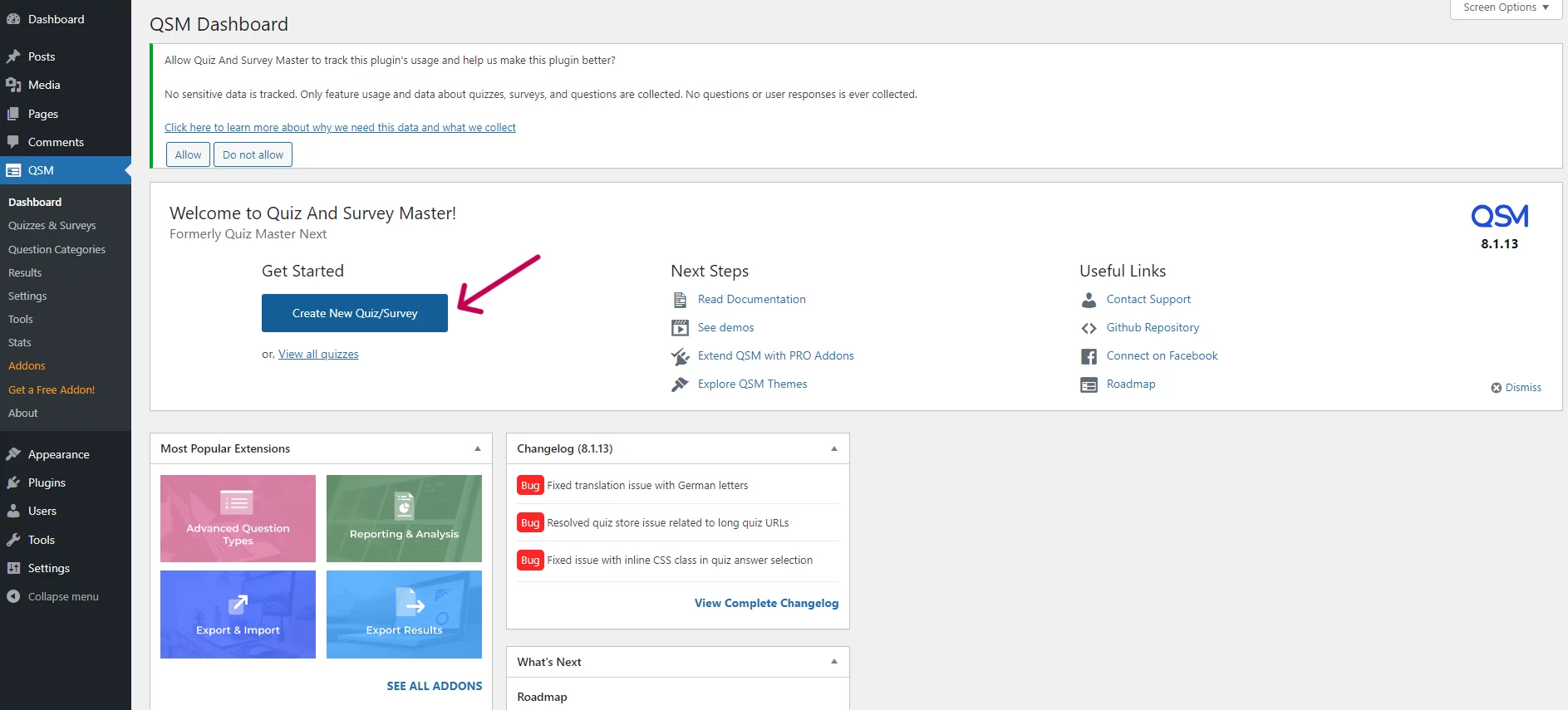Collapse the What's Next panel arrow

coord(833,662)
